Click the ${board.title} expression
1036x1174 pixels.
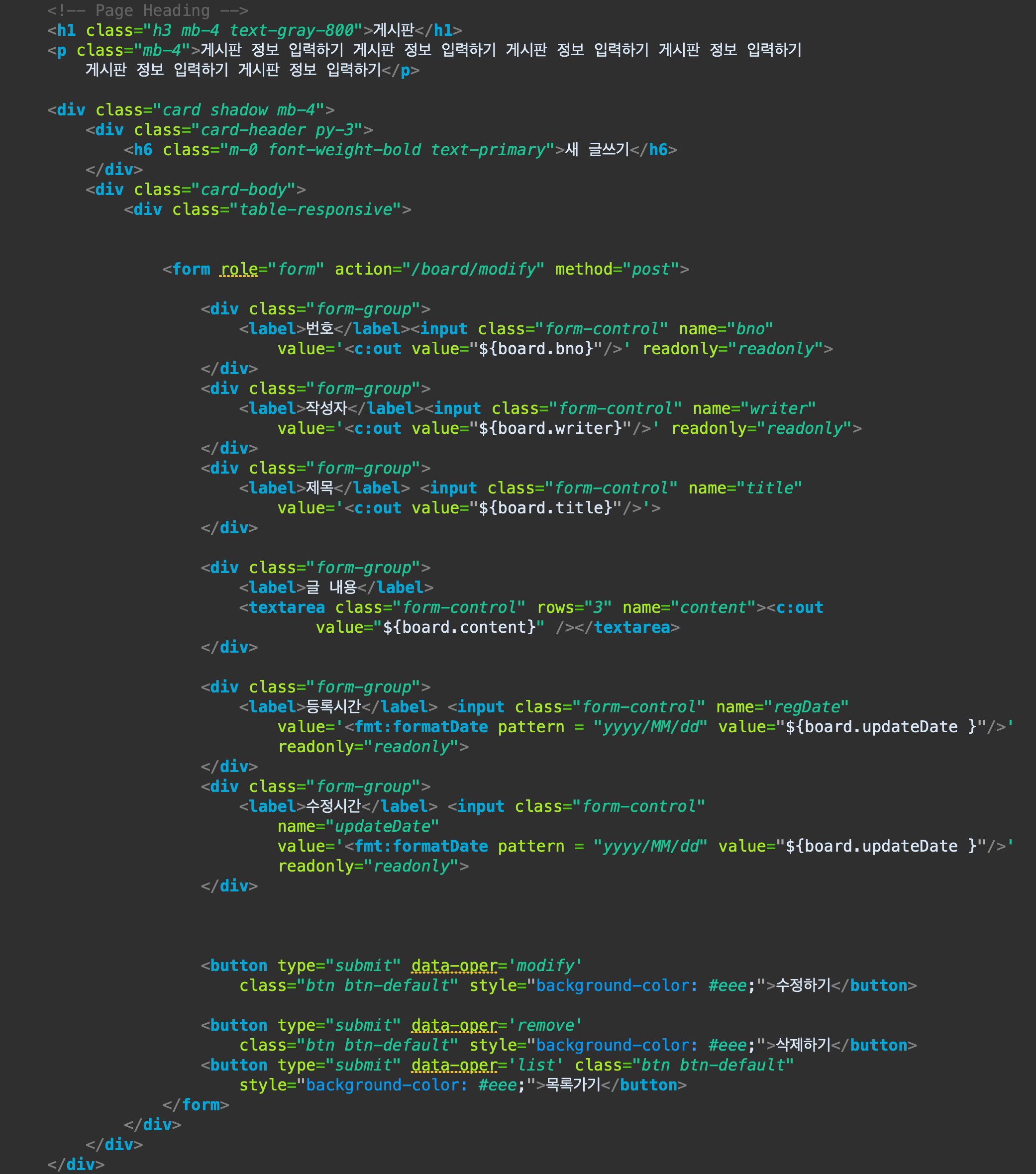point(546,508)
